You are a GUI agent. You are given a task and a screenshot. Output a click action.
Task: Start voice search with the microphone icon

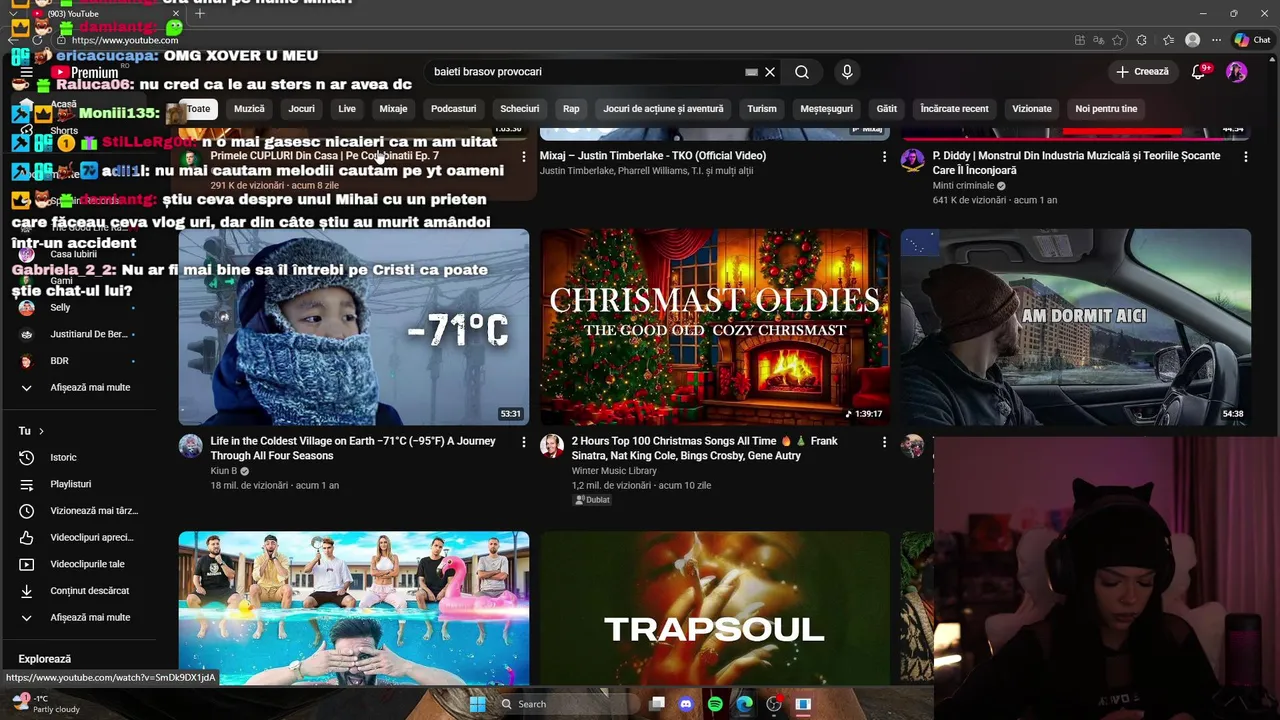pos(847,72)
